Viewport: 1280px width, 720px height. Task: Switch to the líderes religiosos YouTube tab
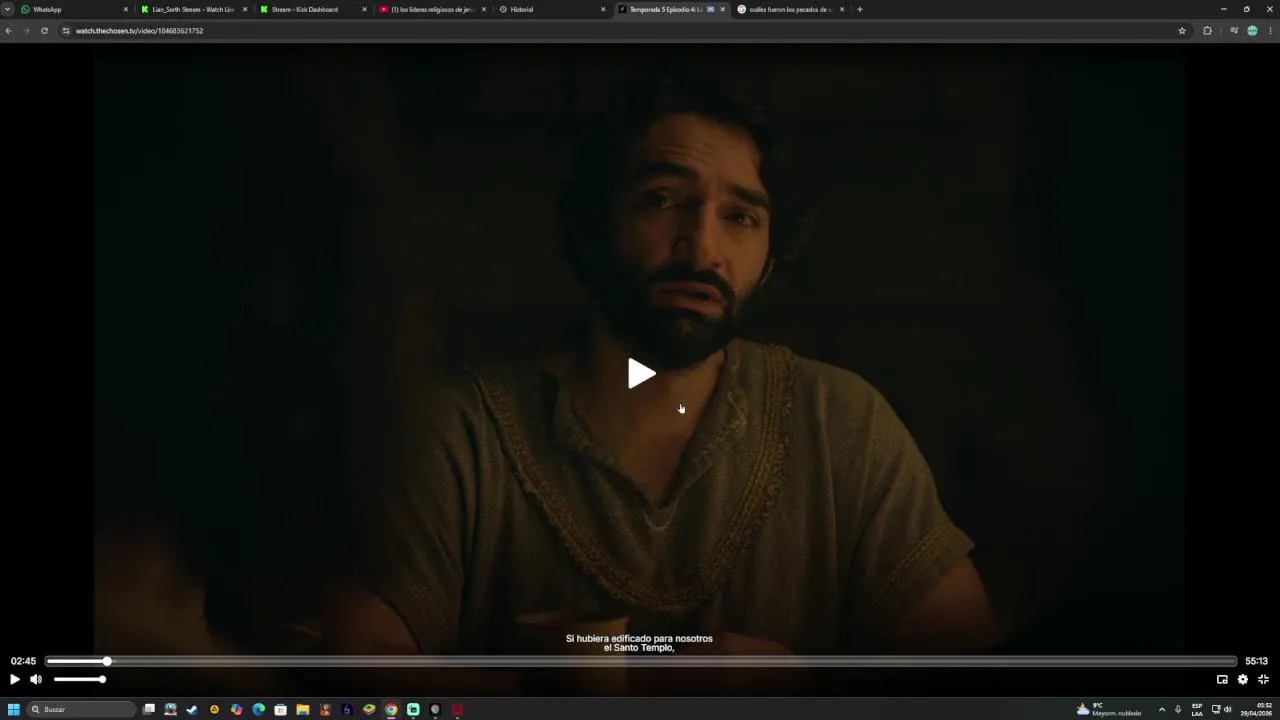click(432, 9)
